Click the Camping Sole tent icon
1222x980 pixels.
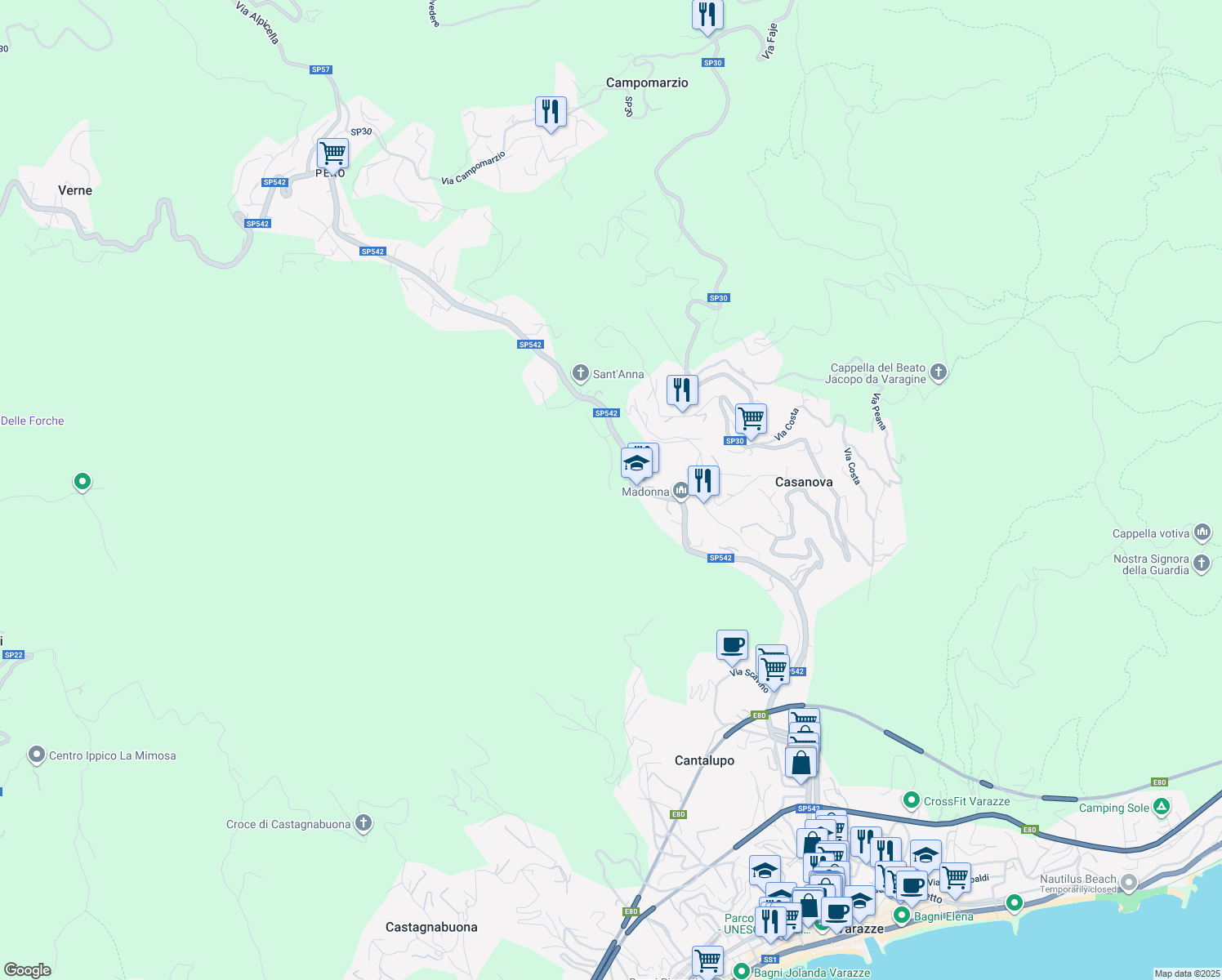pyautogui.click(x=1162, y=807)
